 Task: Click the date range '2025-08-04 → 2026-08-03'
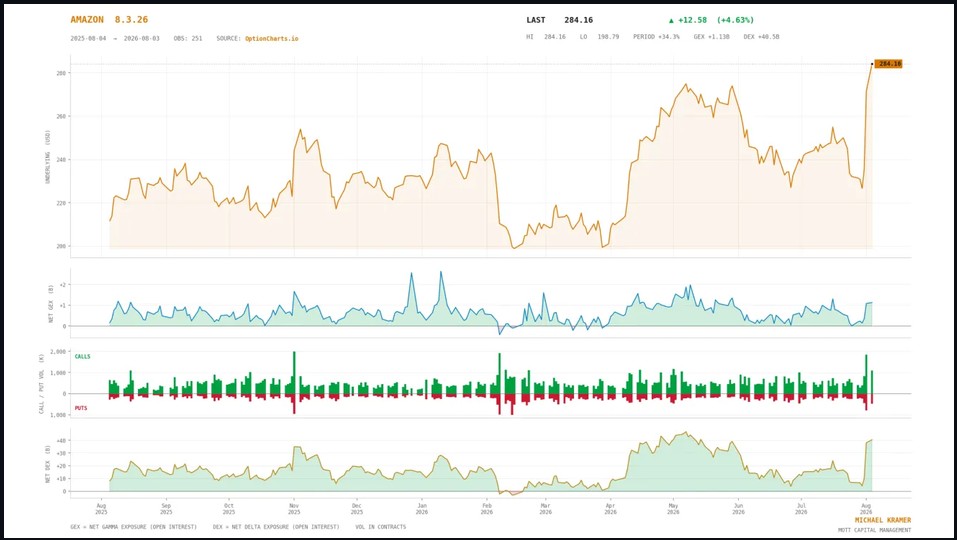pyautogui.click(x=115, y=38)
